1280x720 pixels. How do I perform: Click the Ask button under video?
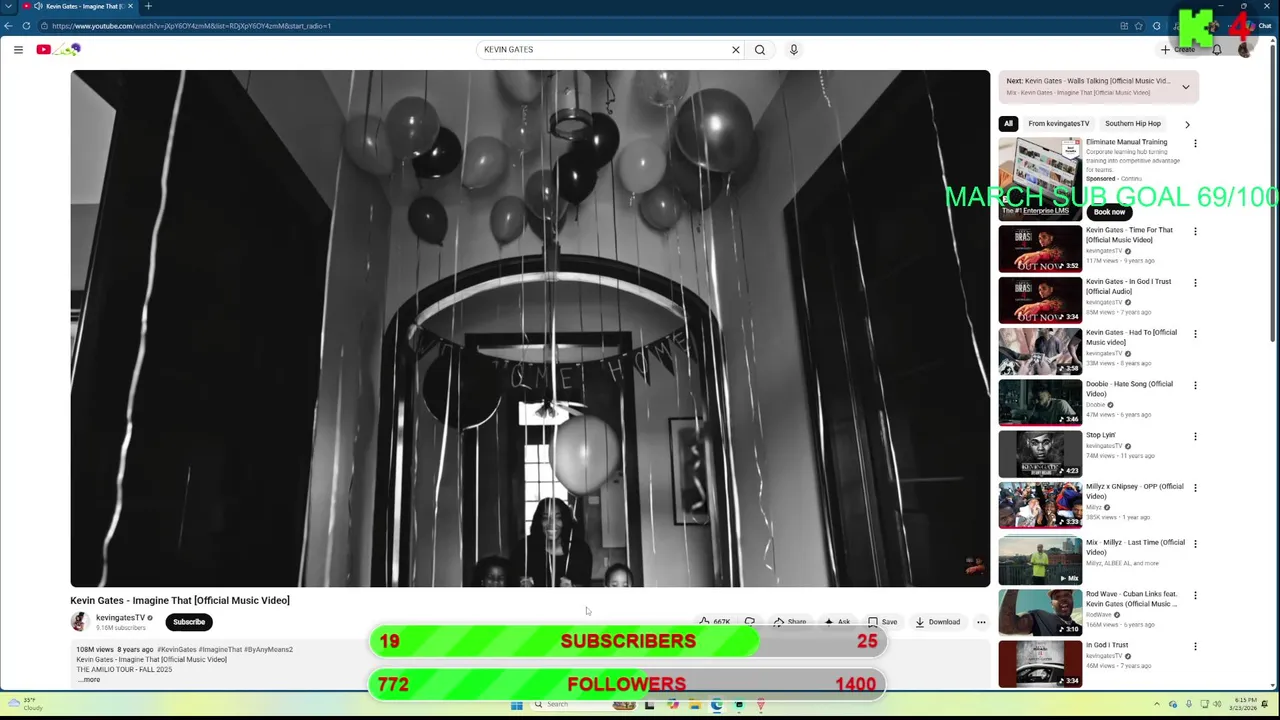[838, 622]
